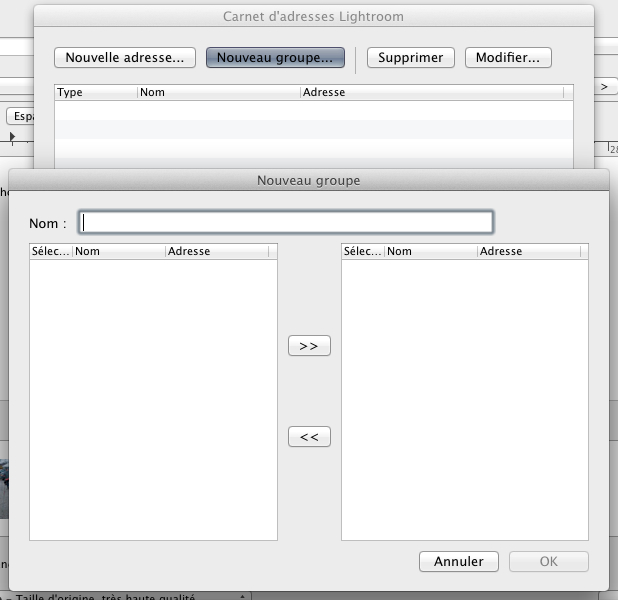Sort address book by Nom column header
The height and width of the screenshot is (600, 618).
click(x=219, y=92)
